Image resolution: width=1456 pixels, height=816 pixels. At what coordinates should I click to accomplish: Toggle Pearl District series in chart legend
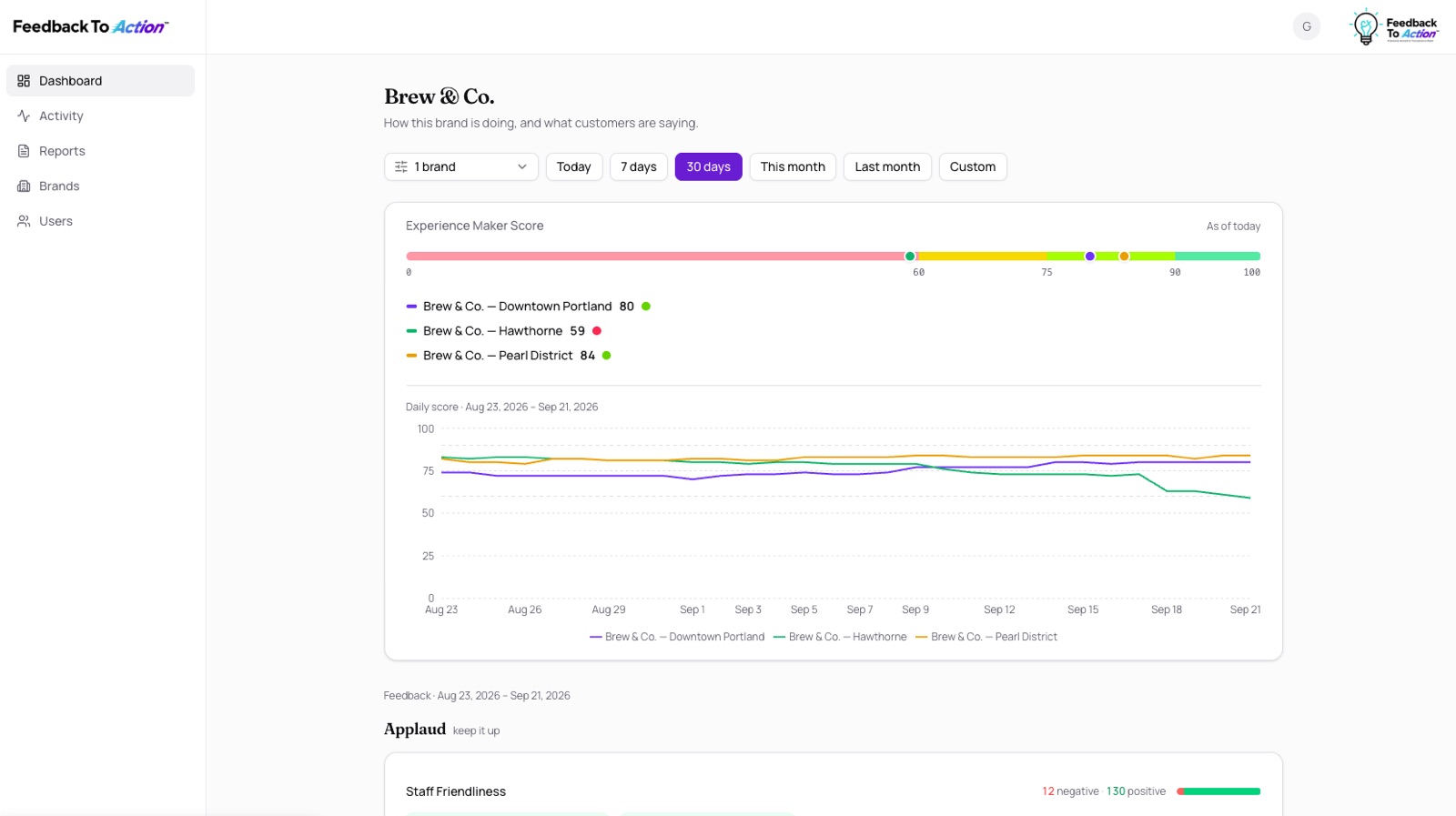click(x=986, y=637)
